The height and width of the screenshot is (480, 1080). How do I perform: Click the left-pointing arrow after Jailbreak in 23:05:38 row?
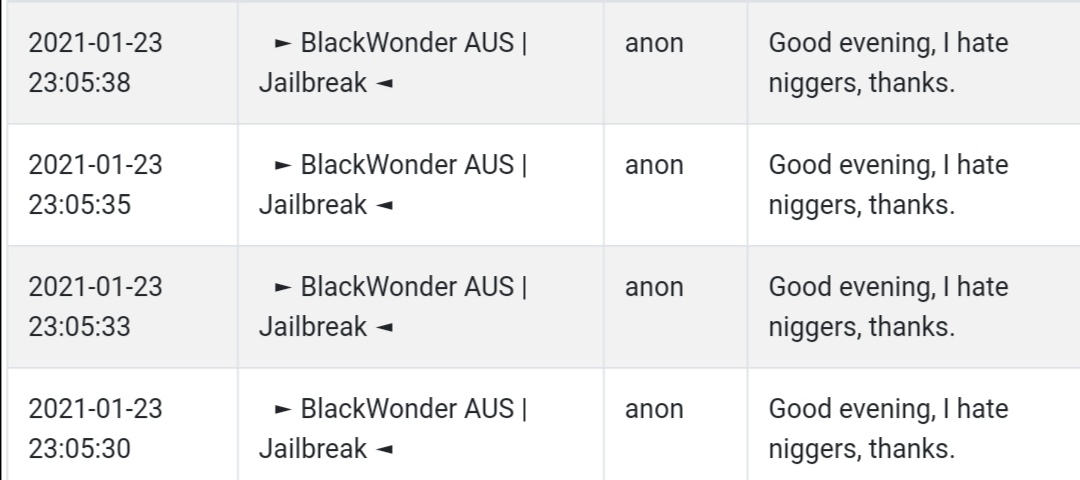pos(384,83)
